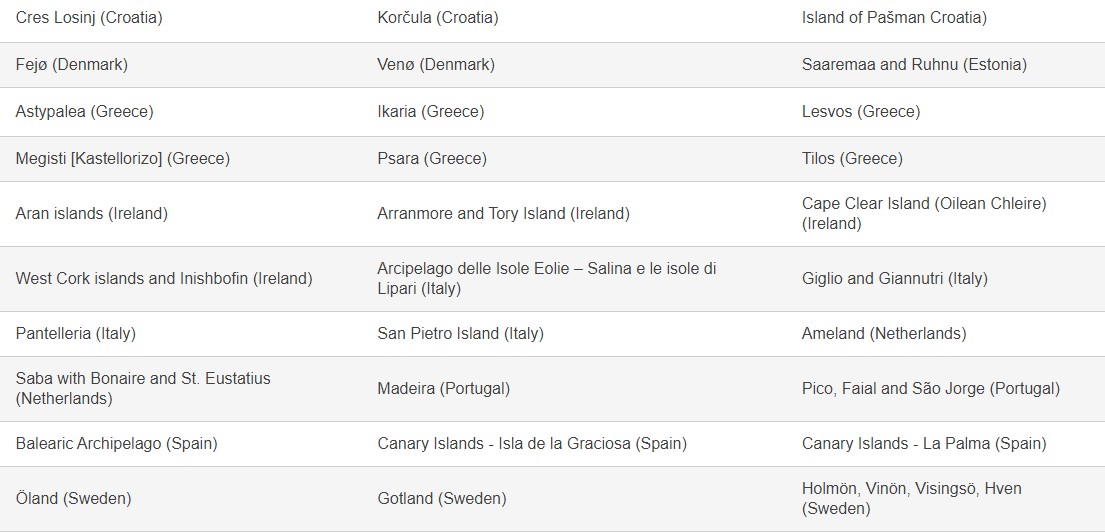Select Gotland (Sweden) in the table
This screenshot has width=1105, height=532.
pyautogui.click(x=442, y=499)
